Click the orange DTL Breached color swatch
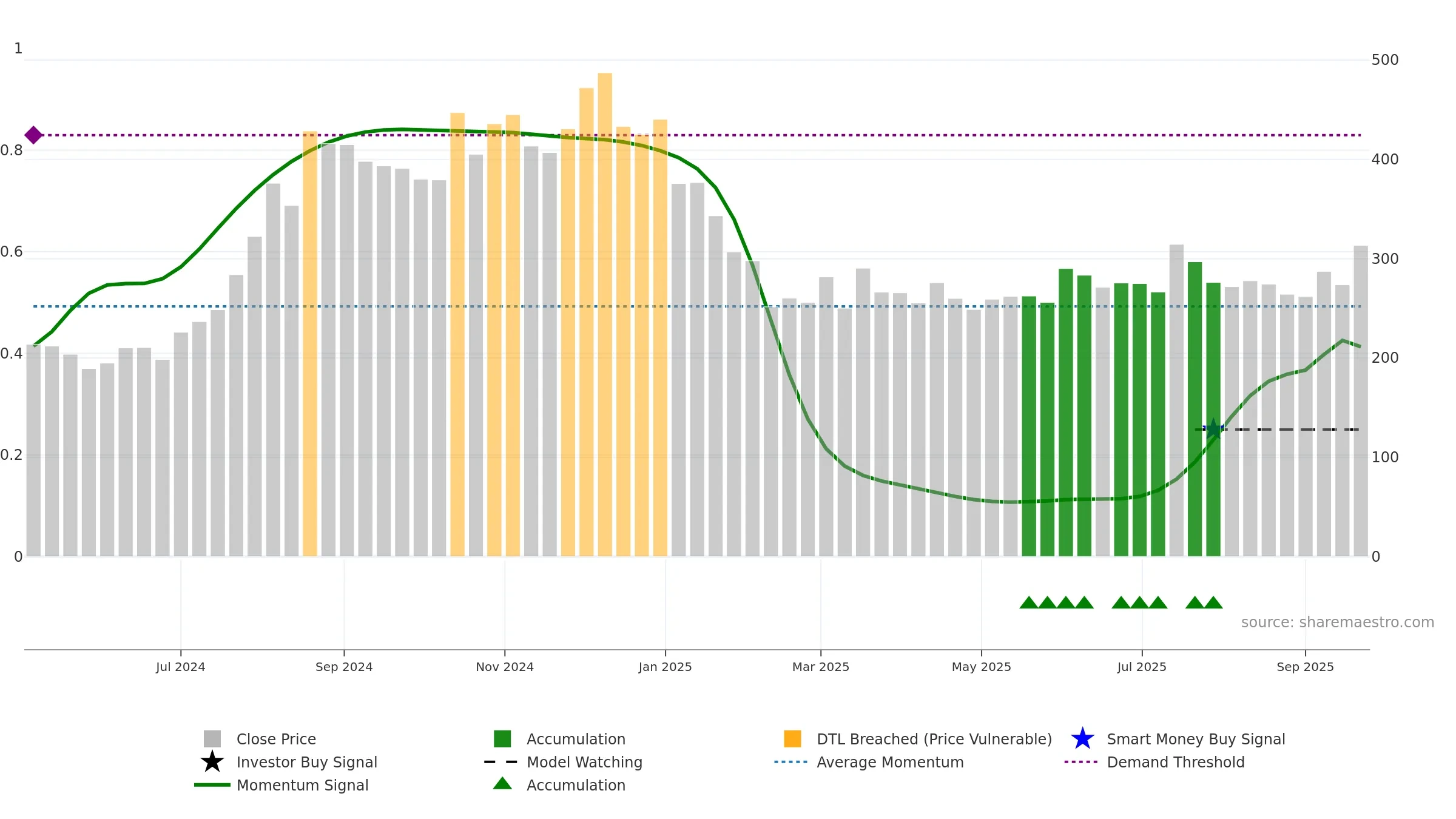The width and height of the screenshot is (1456, 819). [792, 738]
